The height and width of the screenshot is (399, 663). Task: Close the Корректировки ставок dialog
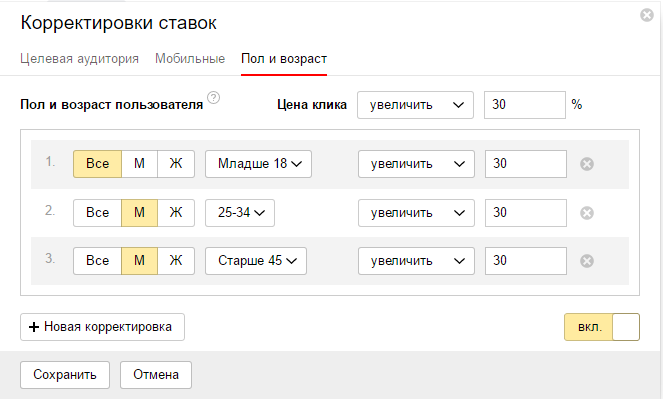pos(647,15)
